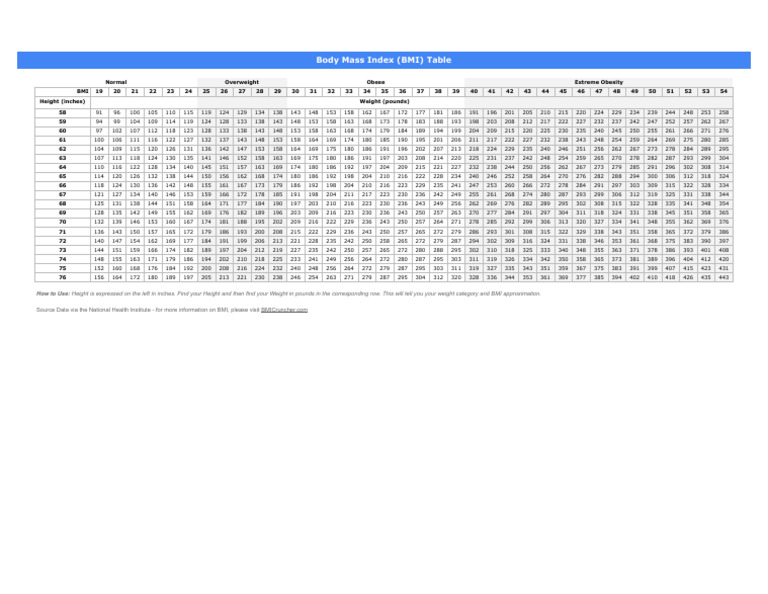The width and height of the screenshot is (768, 594).
Task: Select weight 153 at height 60, BMI 30
Action: [295, 131]
